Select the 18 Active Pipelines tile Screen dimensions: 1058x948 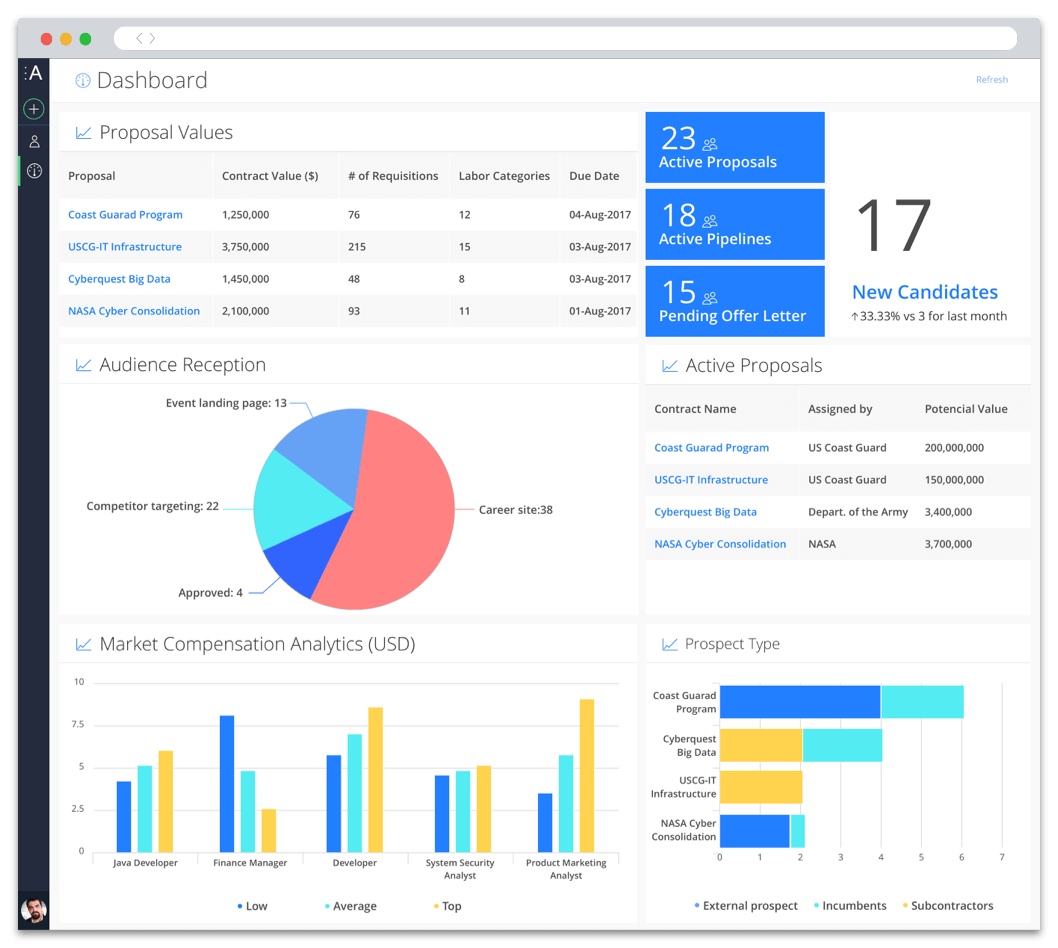click(x=735, y=225)
